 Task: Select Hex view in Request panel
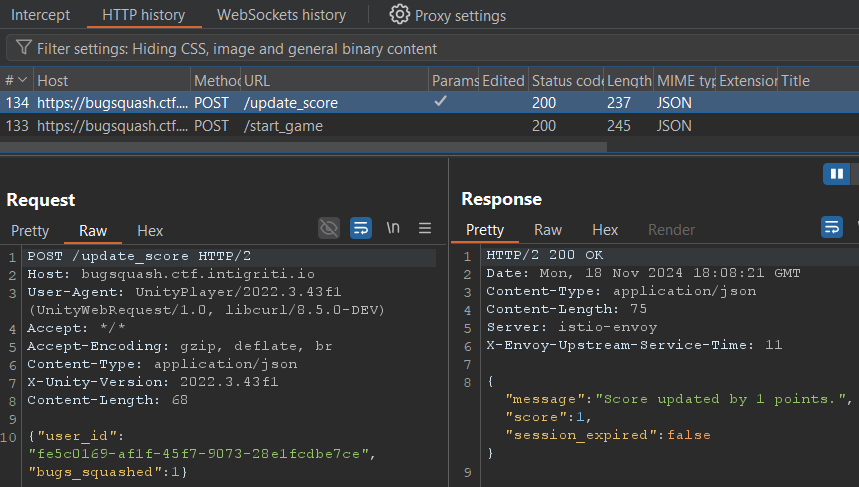(x=150, y=231)
